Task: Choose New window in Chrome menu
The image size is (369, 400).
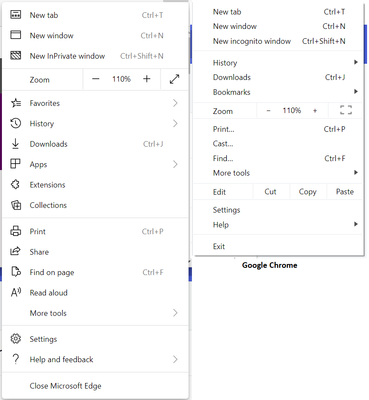Action: point(235,26)
